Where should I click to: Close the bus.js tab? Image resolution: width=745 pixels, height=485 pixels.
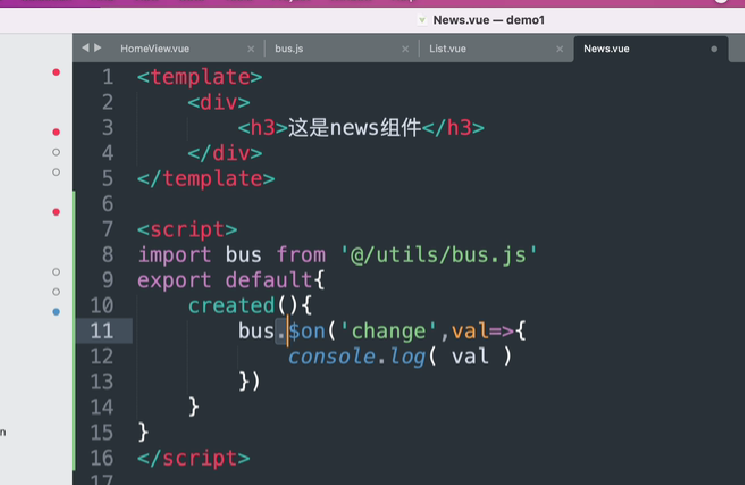click(x=405, y=49)
